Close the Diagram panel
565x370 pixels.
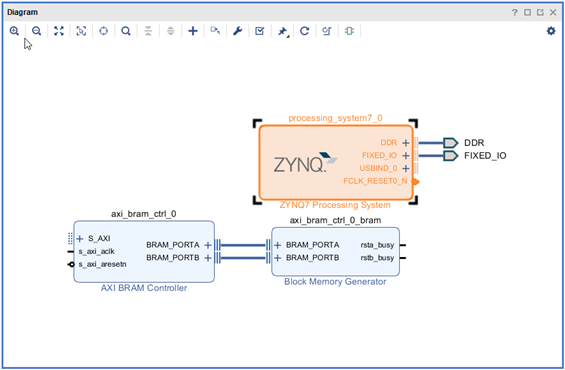tap(553, 13)
